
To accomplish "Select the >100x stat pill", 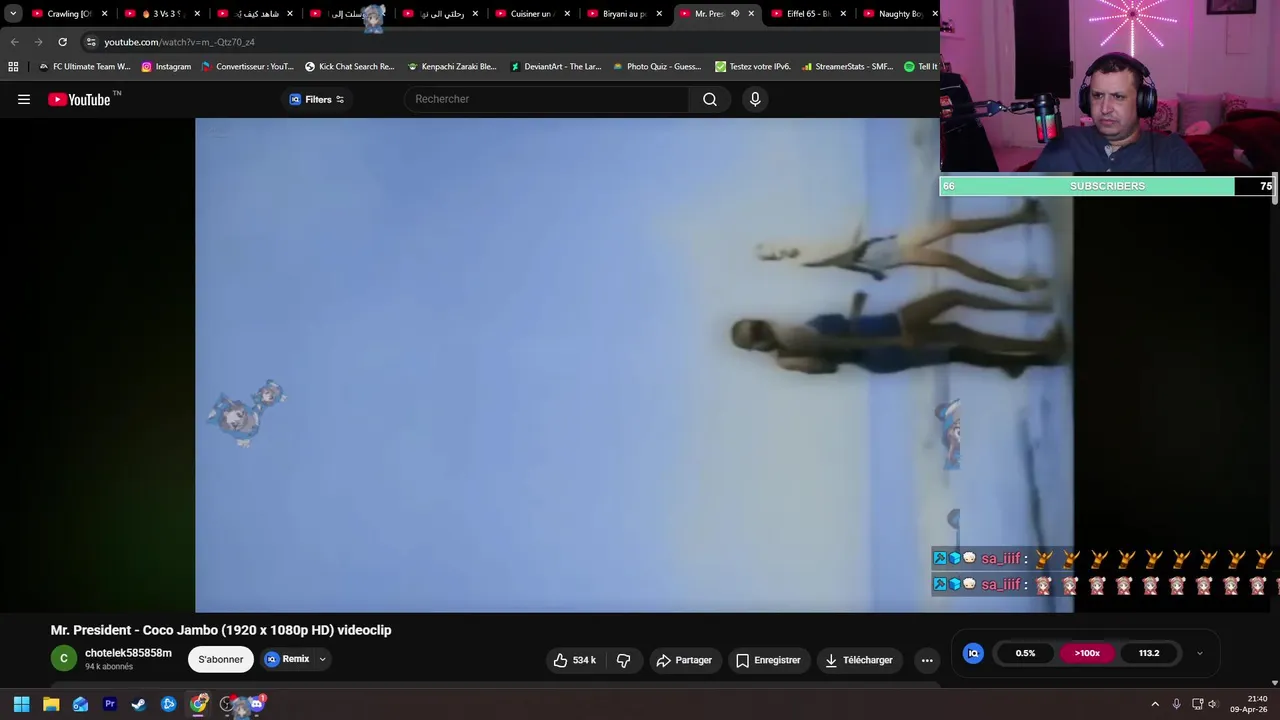I will tap(1087, 653).
